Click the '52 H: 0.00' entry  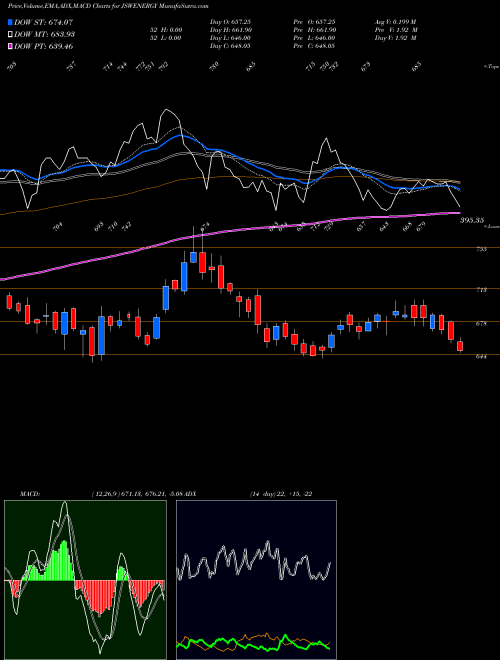point(165,30)
